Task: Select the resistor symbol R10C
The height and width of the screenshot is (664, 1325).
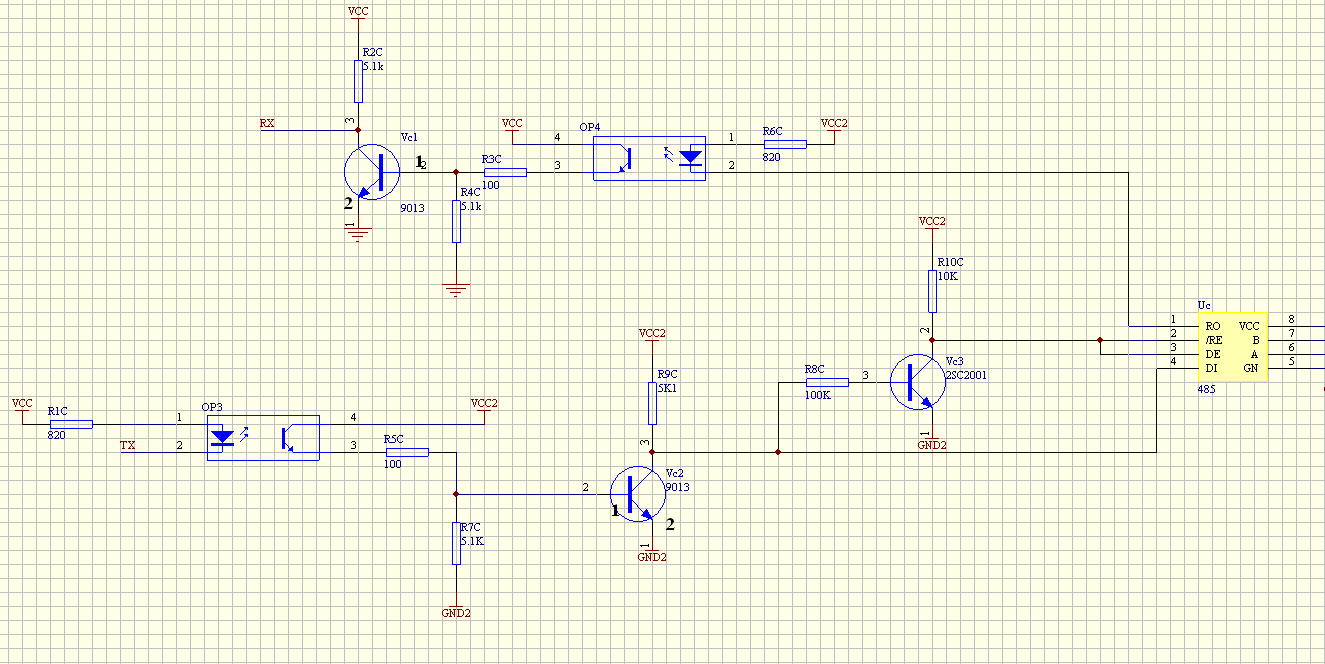Action: click(x=932, y=291)
